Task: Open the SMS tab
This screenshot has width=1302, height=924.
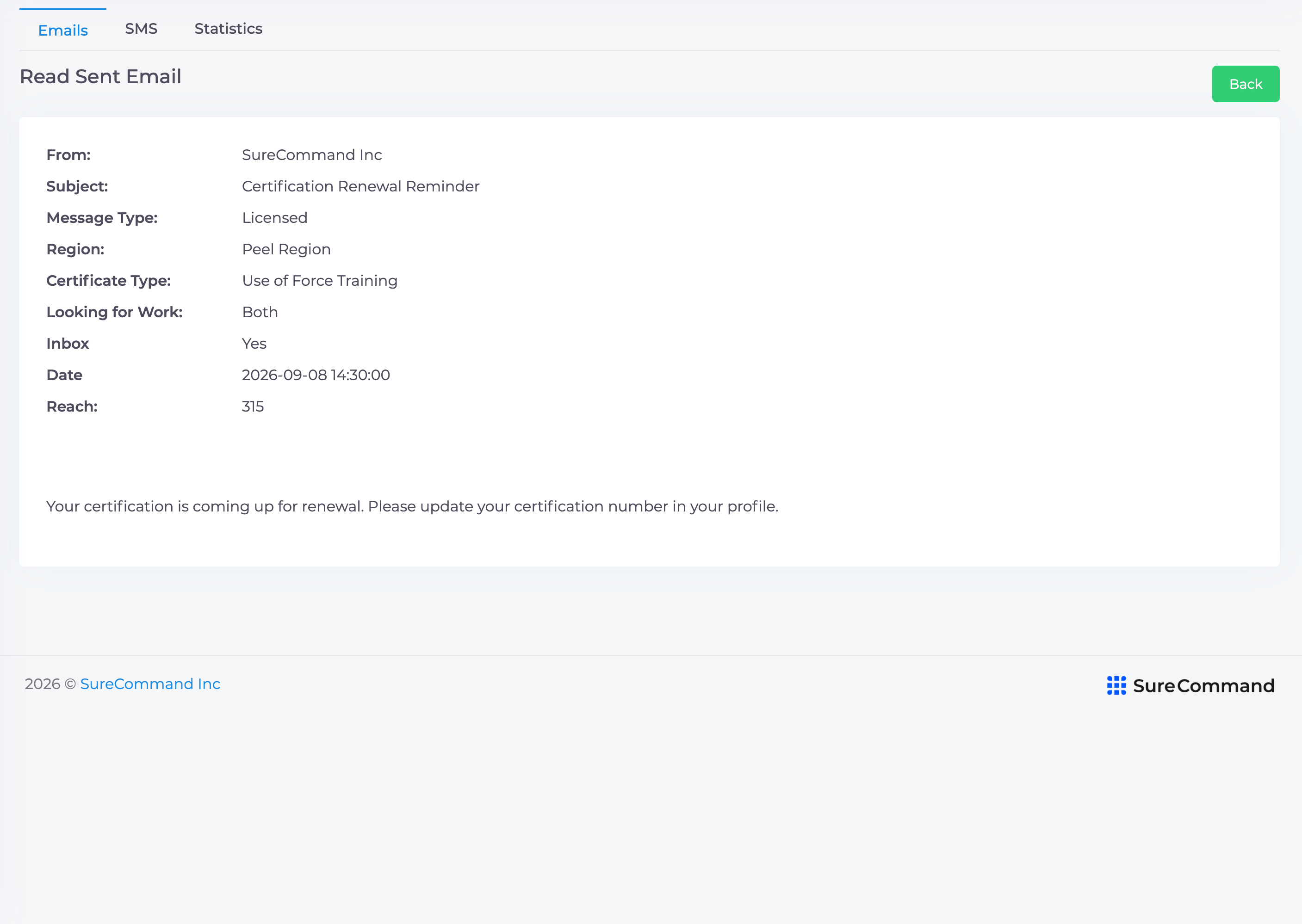Action: [141, 29]
